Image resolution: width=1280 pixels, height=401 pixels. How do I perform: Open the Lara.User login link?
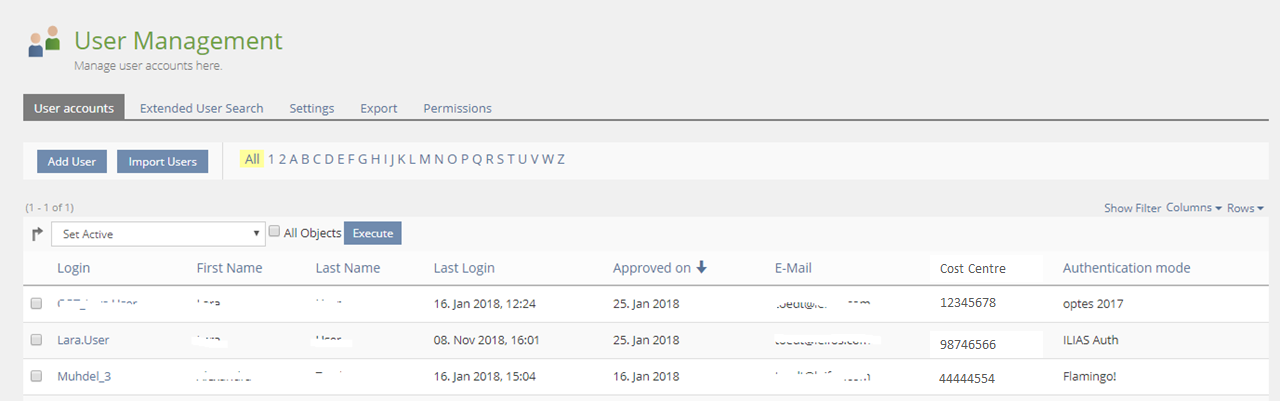[83, 340]
